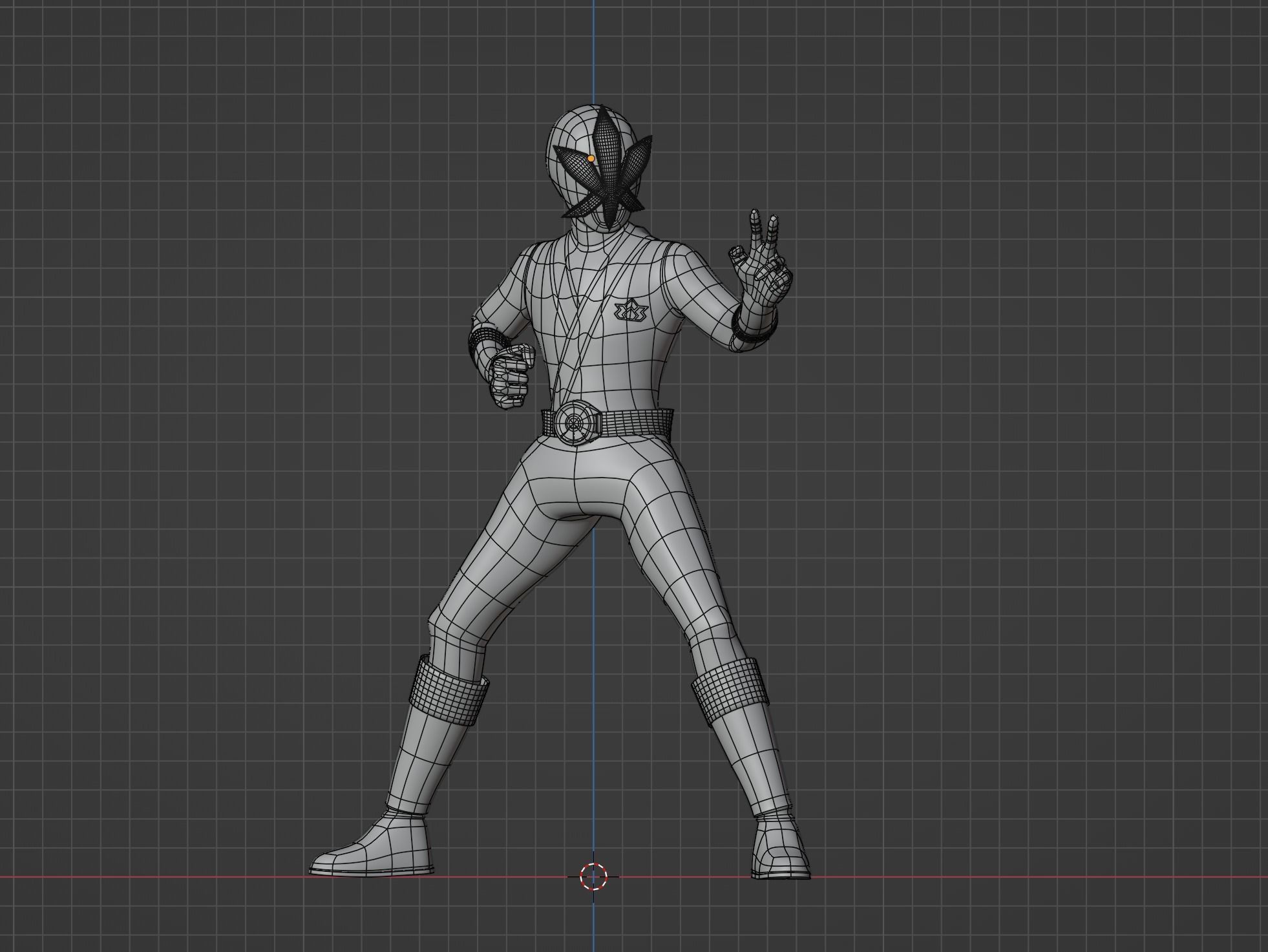Click the 3D cursor at the world origin
The image size is (1268, 952).
595,876
